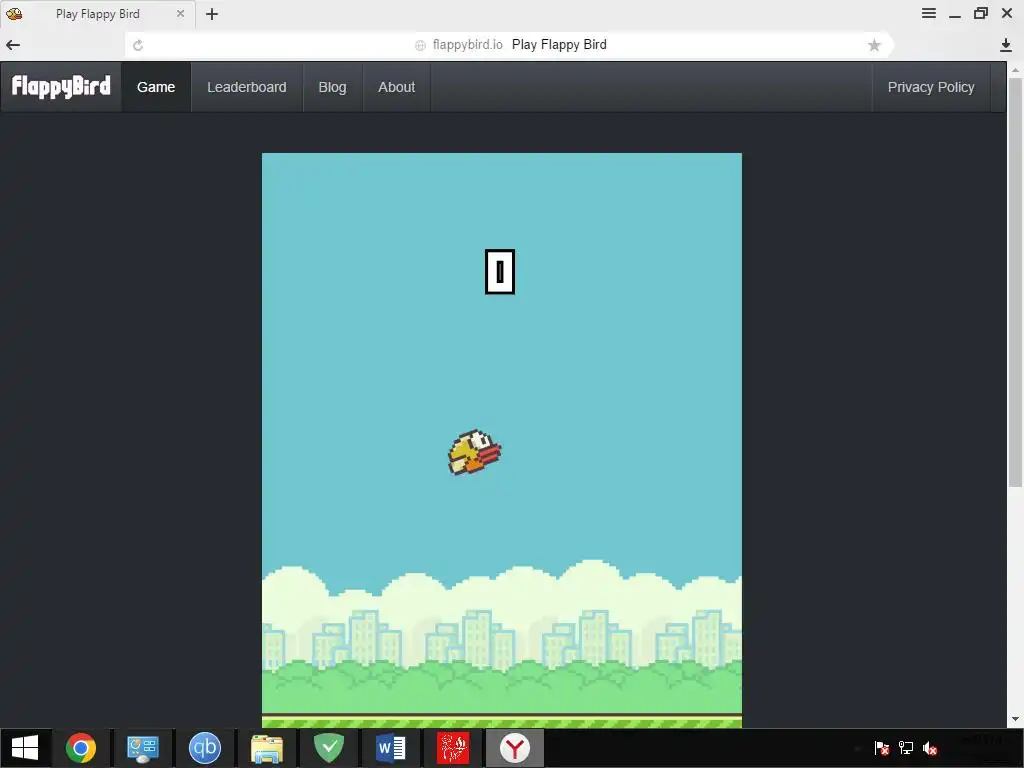Click the browser back arrow
Image resolution: width=1024 pixels, height=768 pixels.
click(x=13, y=45)
